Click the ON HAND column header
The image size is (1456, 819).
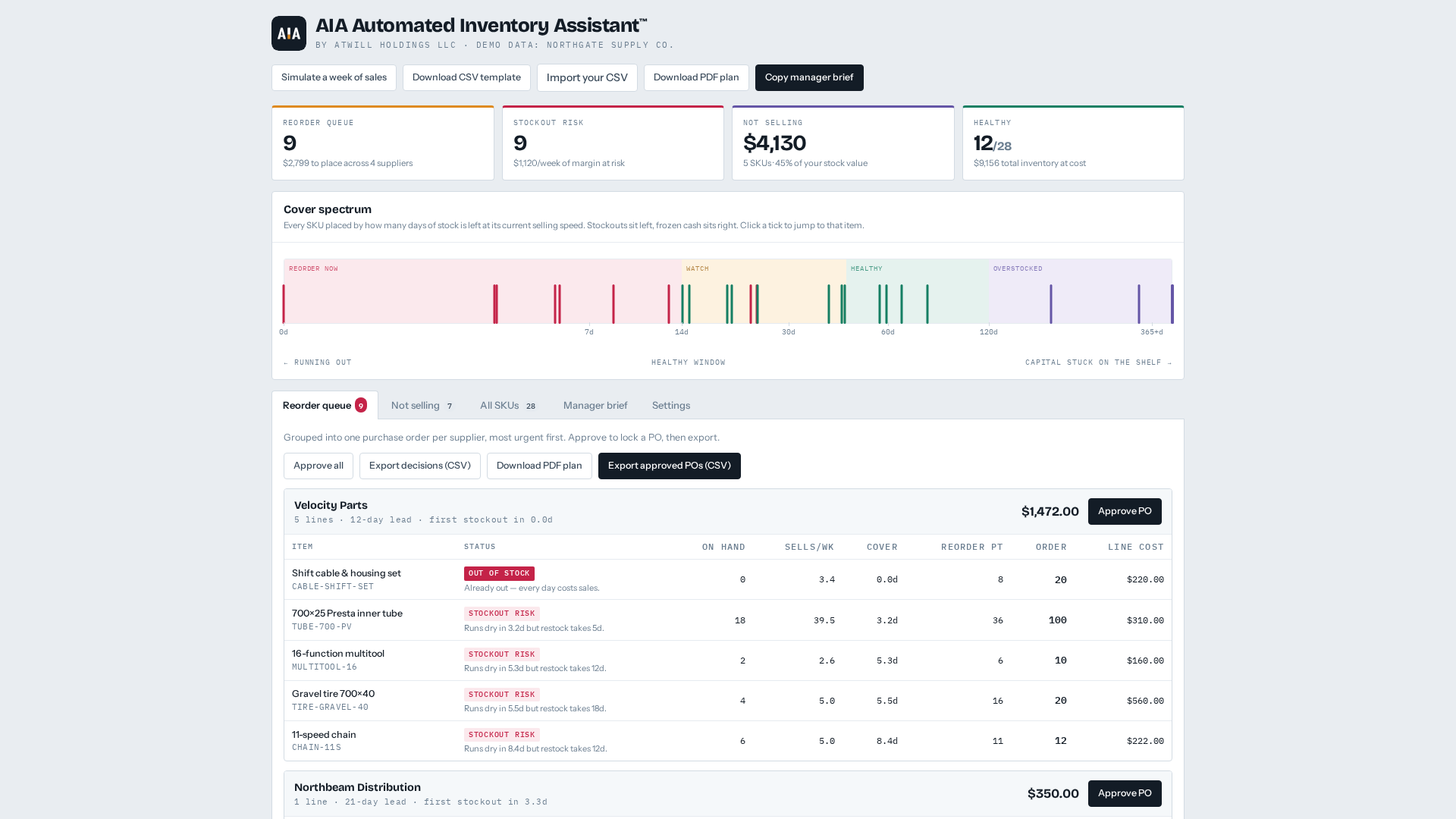(x=723, y=547)
